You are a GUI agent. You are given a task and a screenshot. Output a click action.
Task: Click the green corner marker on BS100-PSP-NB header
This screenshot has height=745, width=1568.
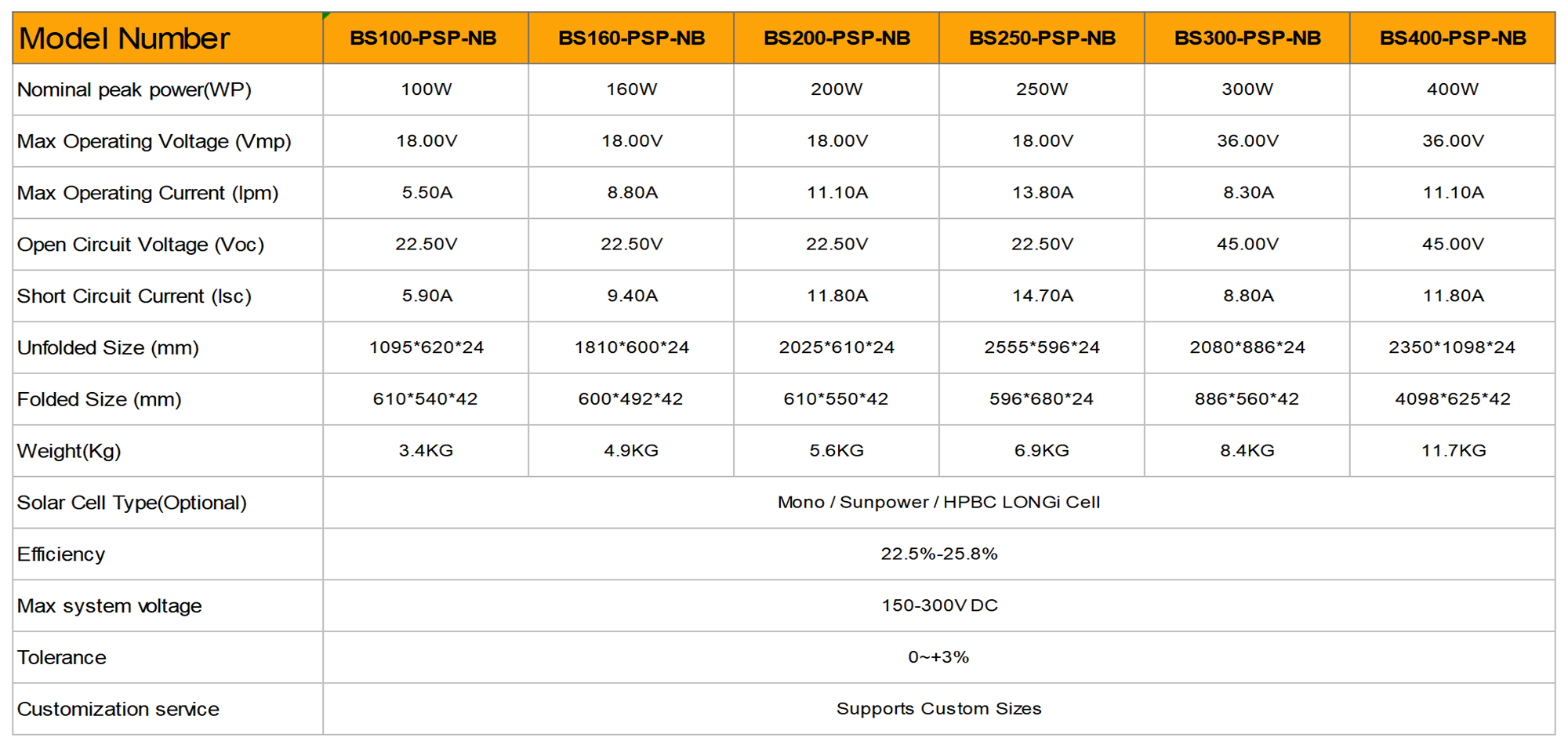(x=326, y=16)
